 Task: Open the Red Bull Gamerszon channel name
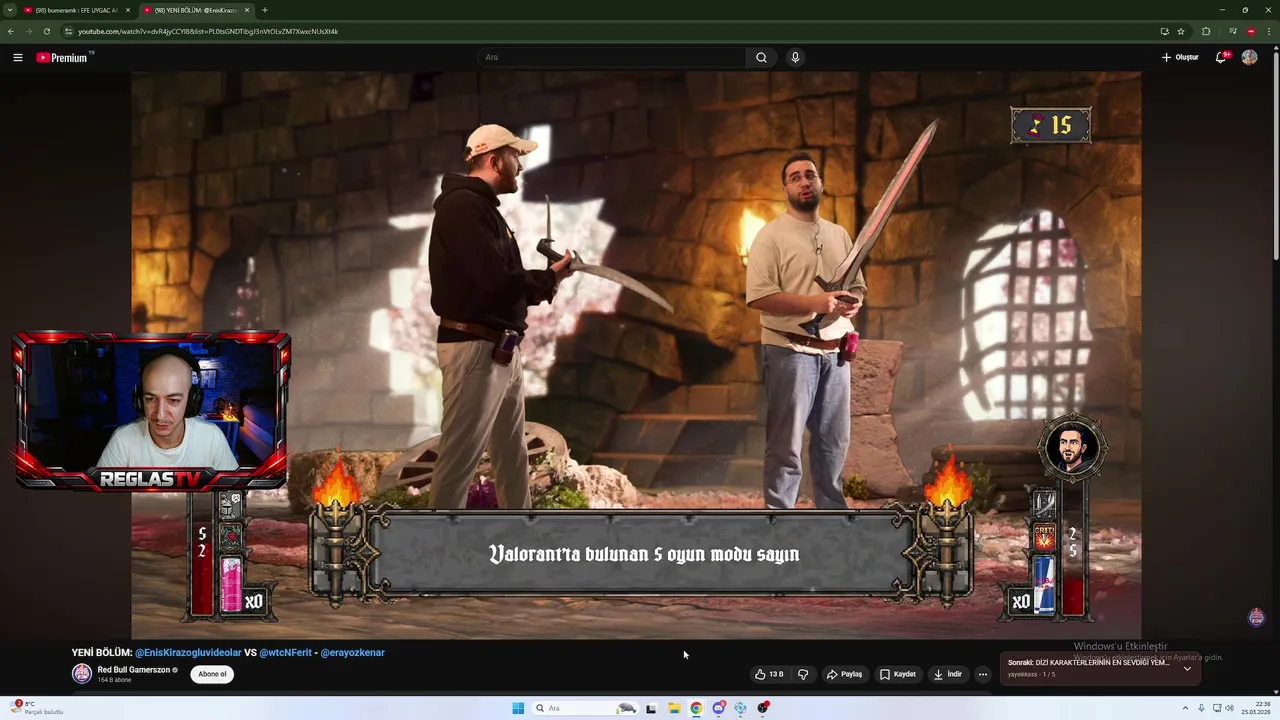coord(133,669)
